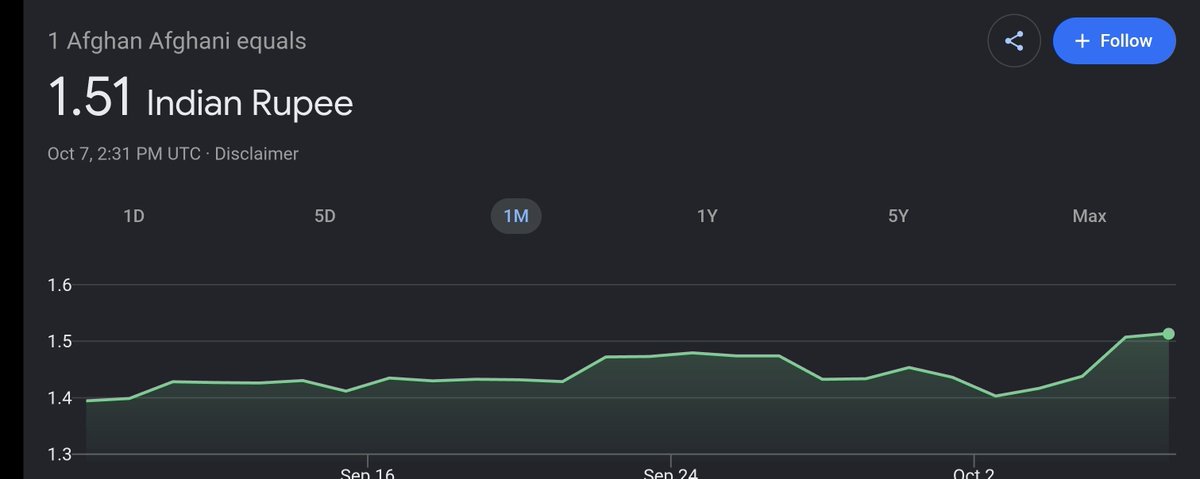Select the latest data point dot on chart
The width and height of the screenshot is (1200, 479).
(1169, 334)
